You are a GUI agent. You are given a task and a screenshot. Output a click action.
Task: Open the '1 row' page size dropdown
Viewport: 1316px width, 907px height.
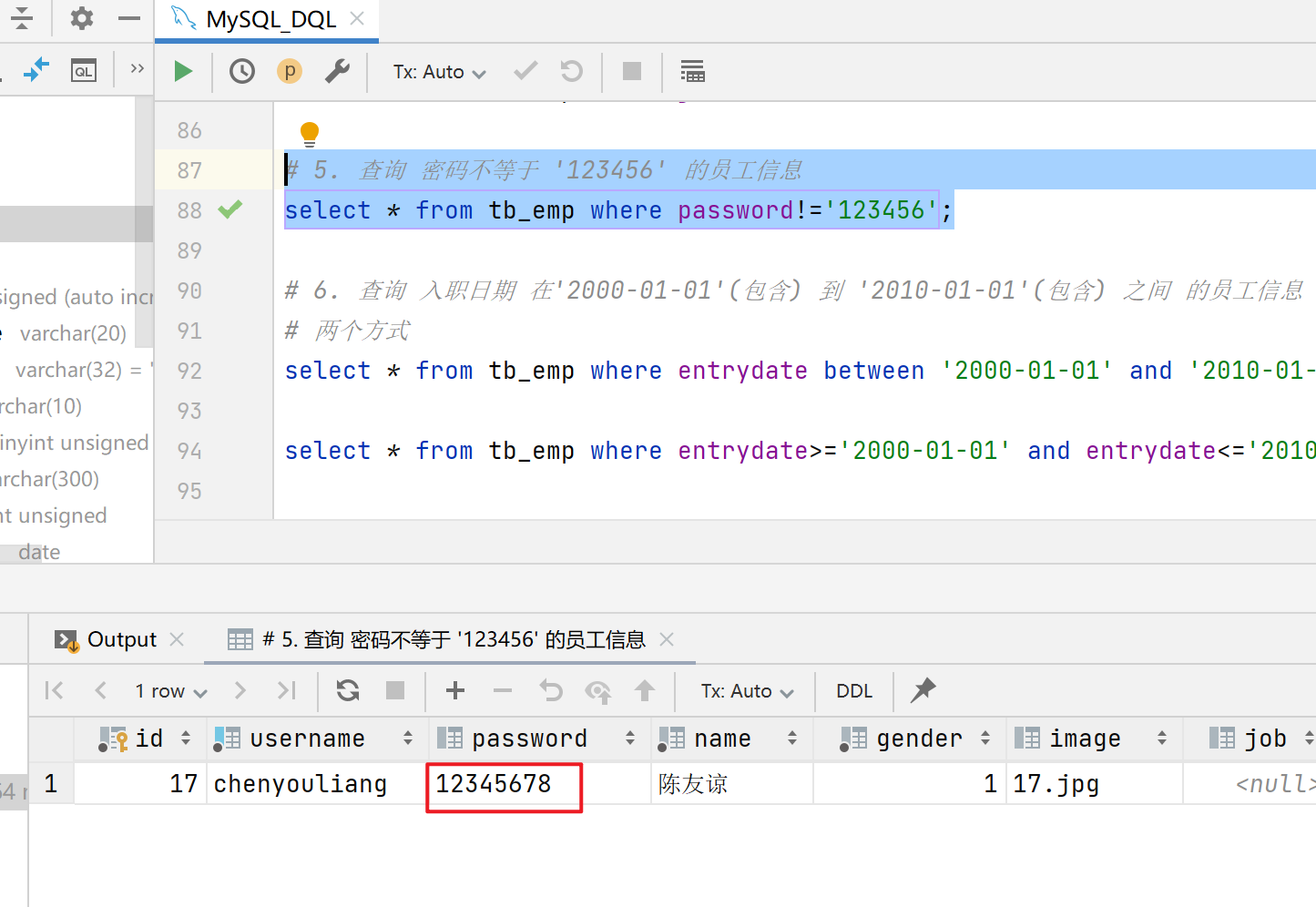171,691
